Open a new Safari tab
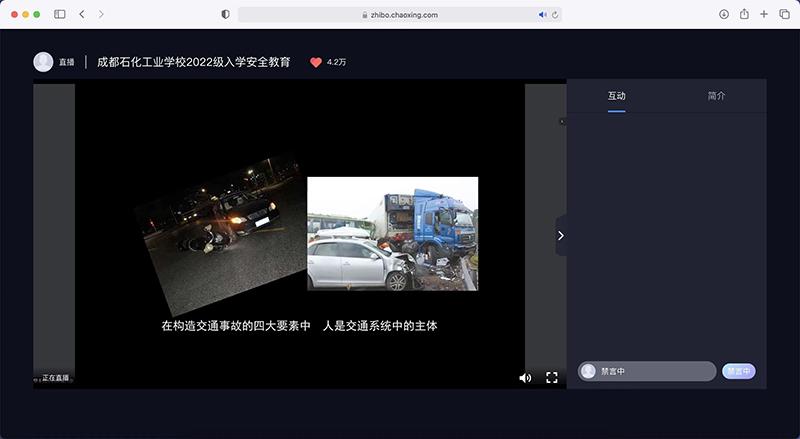Image resolution: width=800 pixels, height=439 pixels. pyautogui.click(x=764, y=14)
